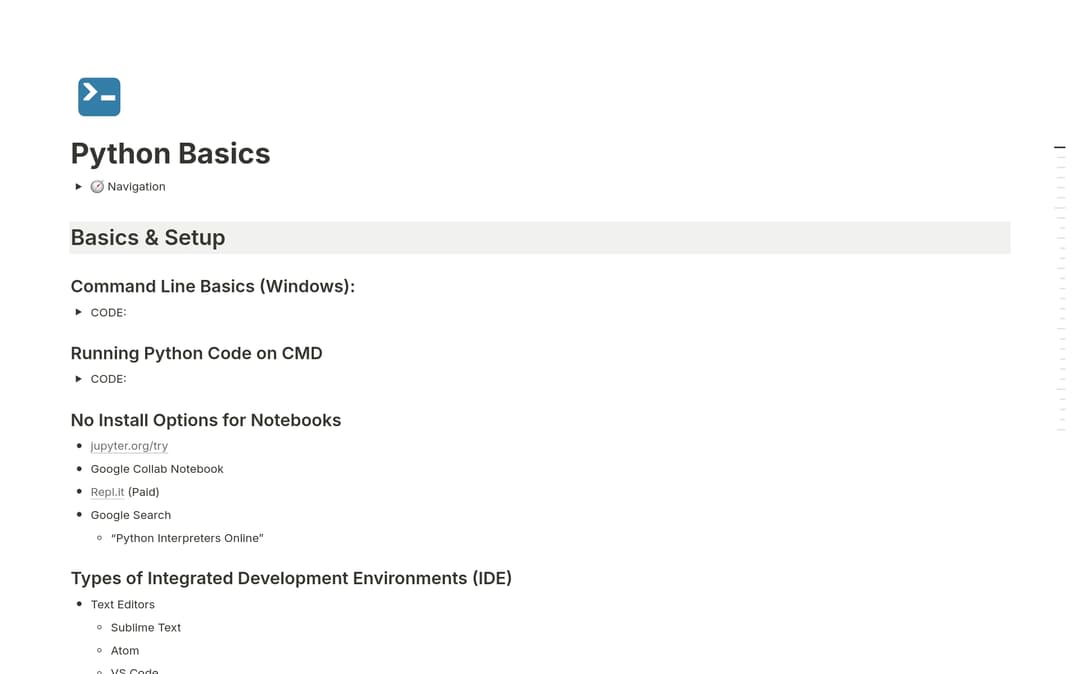
Task: Click the PowerShell terminal page icon
Action: 99,96
